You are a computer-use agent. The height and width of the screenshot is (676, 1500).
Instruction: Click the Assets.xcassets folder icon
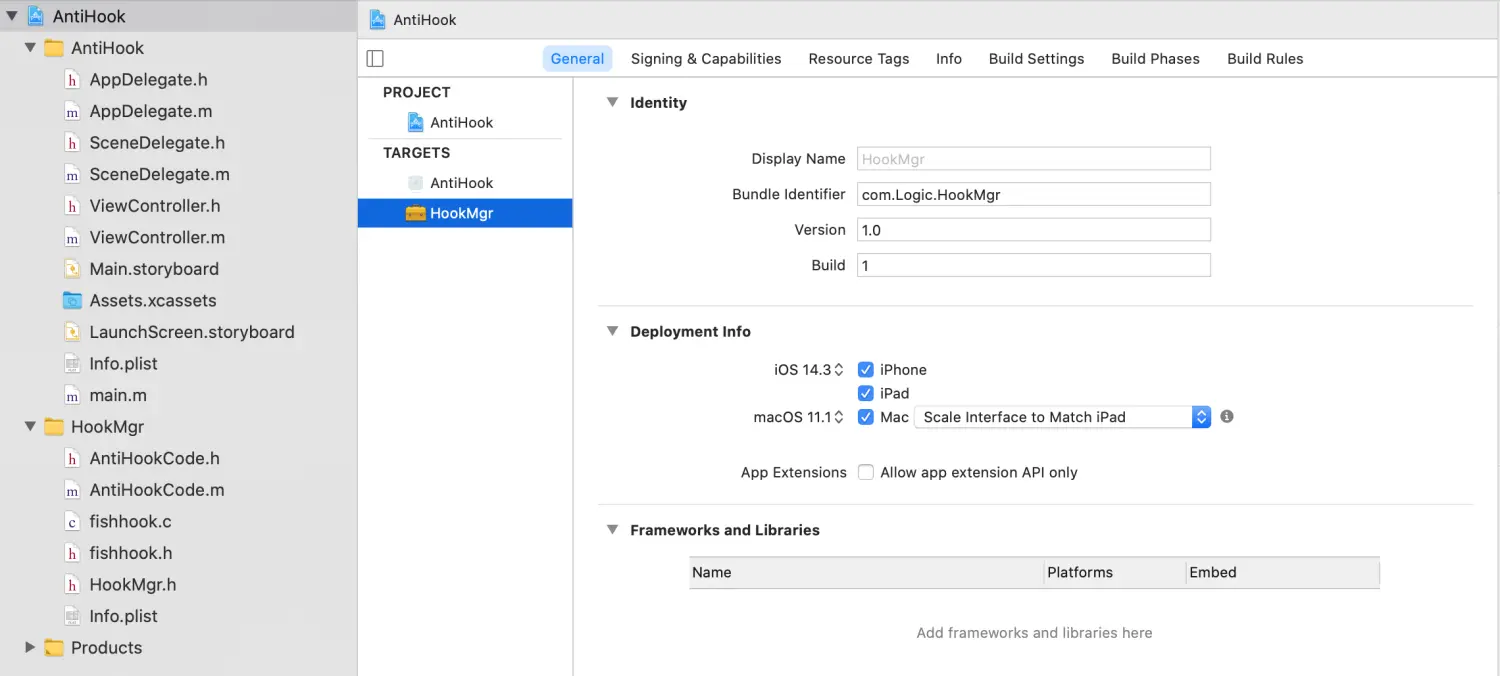(x=72, y=301)
